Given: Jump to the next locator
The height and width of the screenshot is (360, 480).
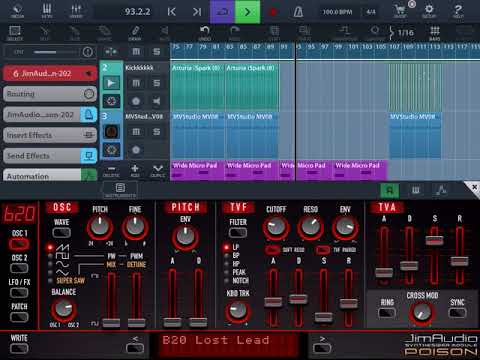Looking at the screenshot, I should pyautogui.click(x=197, y=12).
